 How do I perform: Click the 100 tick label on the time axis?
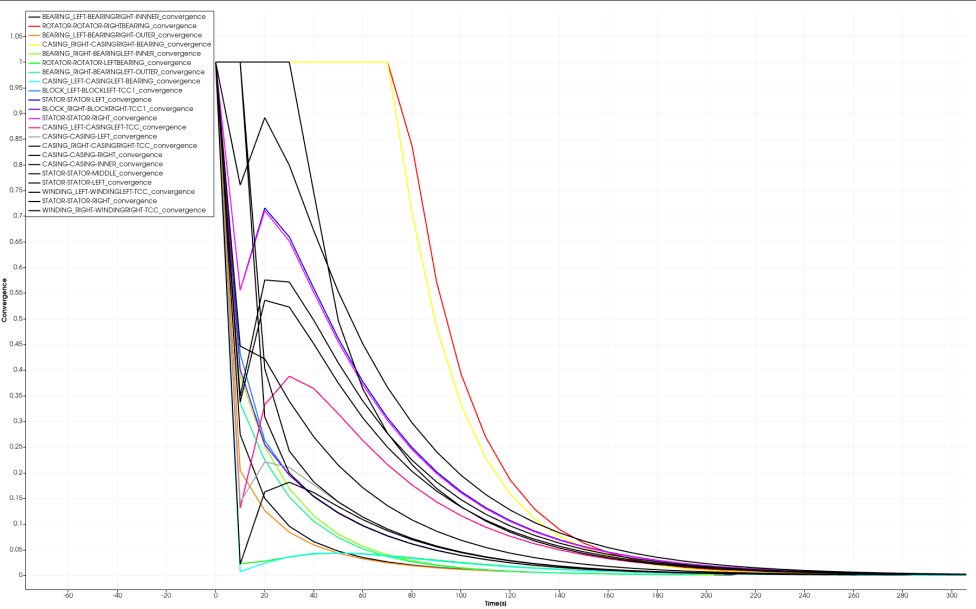pos(461,594)
